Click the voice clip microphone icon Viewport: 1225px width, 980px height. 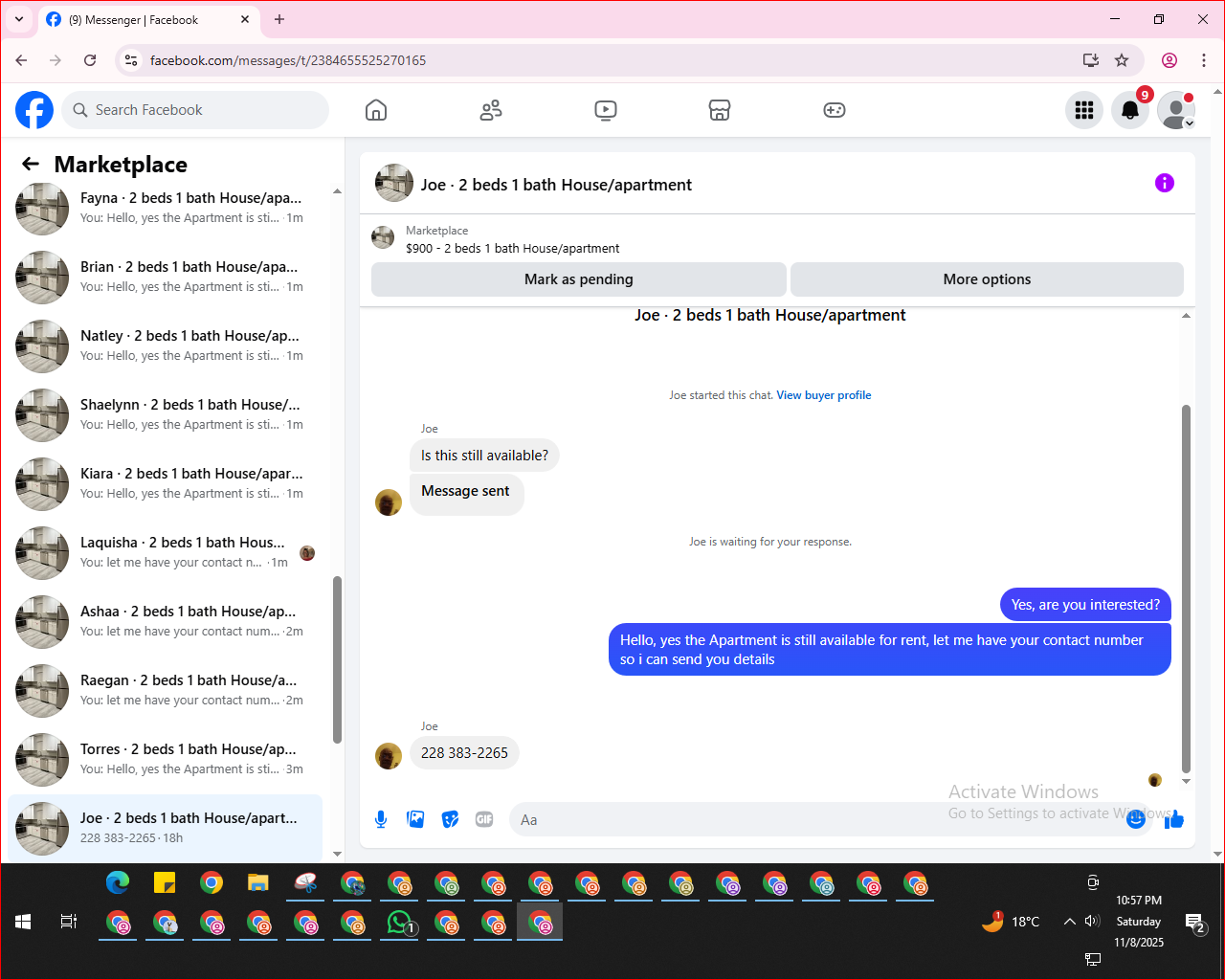(x=381, y=819)
